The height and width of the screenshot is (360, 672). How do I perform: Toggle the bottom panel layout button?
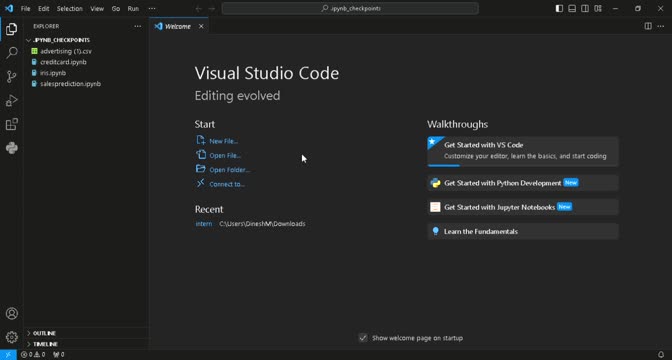[x=572, y=9]
